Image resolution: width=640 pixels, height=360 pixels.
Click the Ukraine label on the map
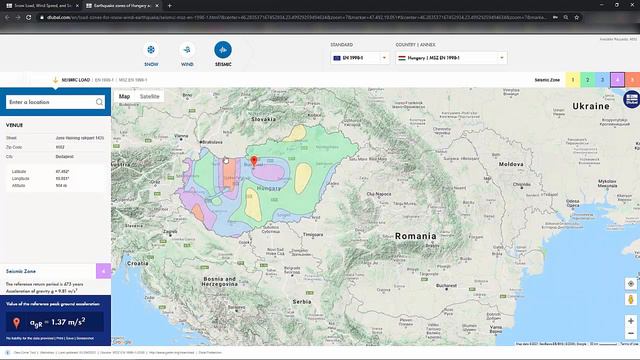coord(591,106)
